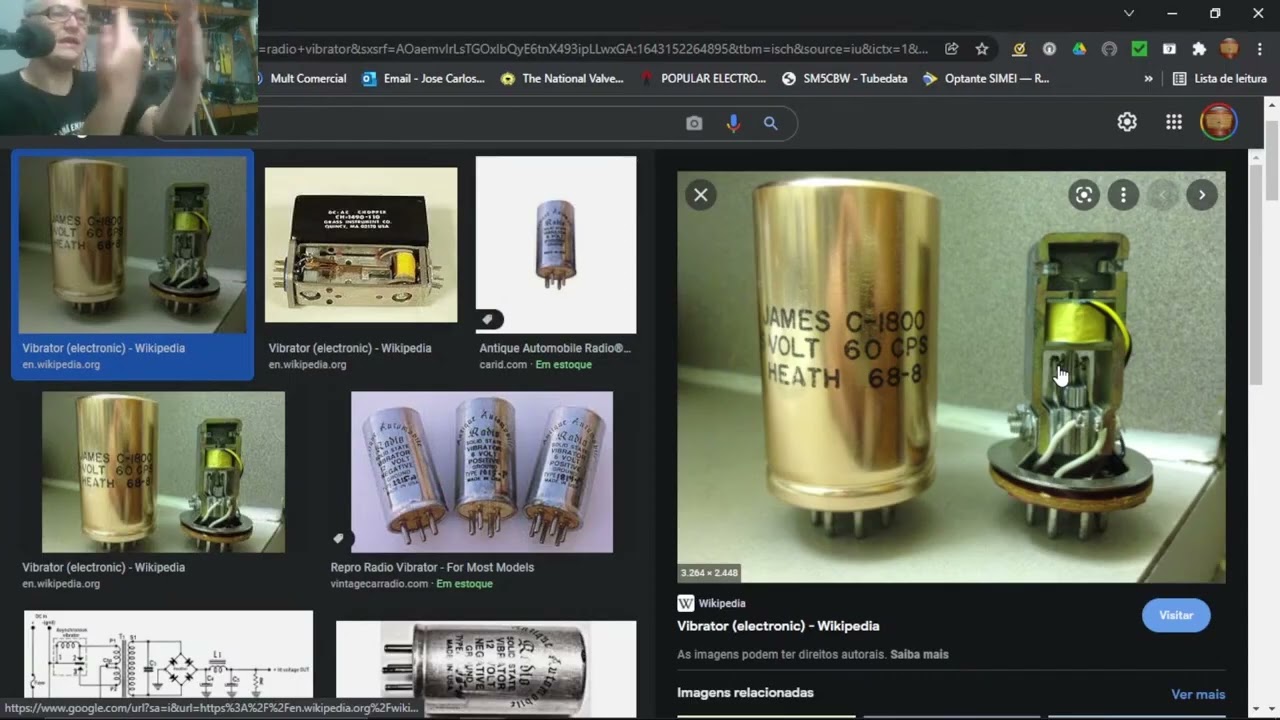The height and width of the screenshot is (720, 1280).
Task: Go to next image with arrow
Action: tap(1202, 195)
